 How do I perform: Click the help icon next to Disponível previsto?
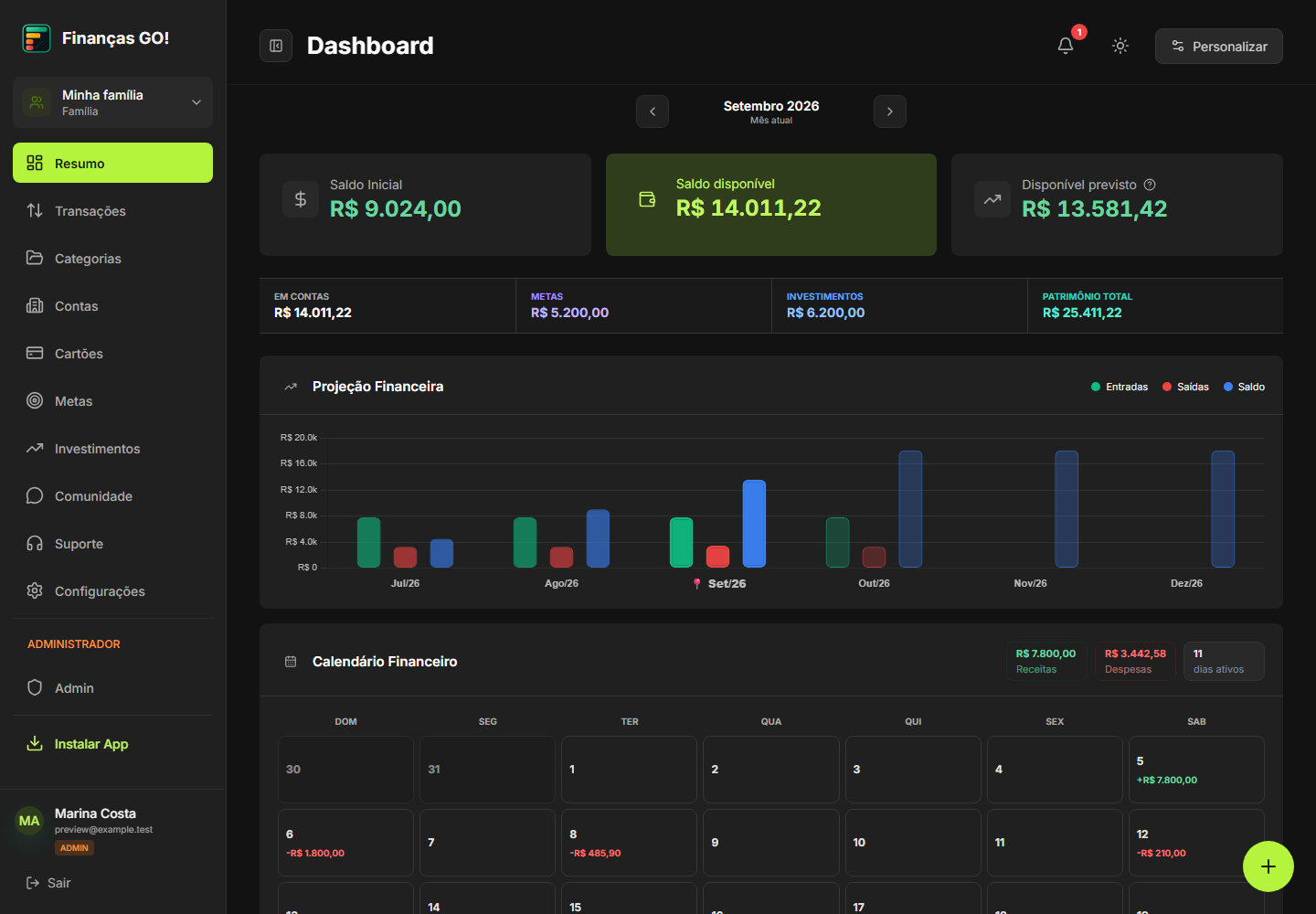point(1150,185)
